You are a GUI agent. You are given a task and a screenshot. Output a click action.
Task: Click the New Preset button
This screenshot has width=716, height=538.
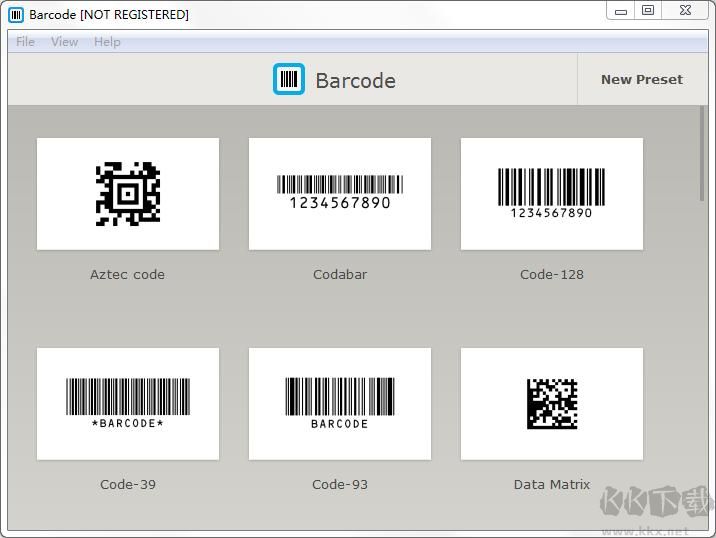pyautogui.click(x=642, y=79)
